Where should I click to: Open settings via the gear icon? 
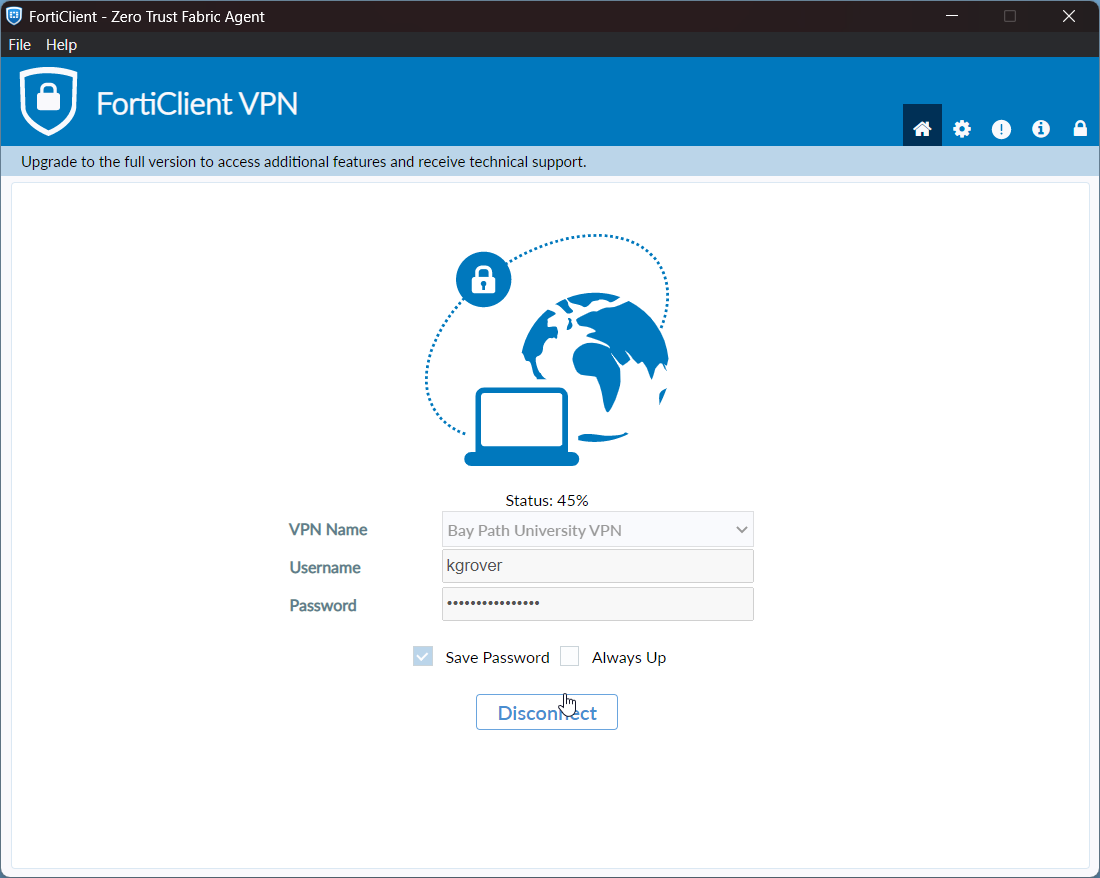962,128
